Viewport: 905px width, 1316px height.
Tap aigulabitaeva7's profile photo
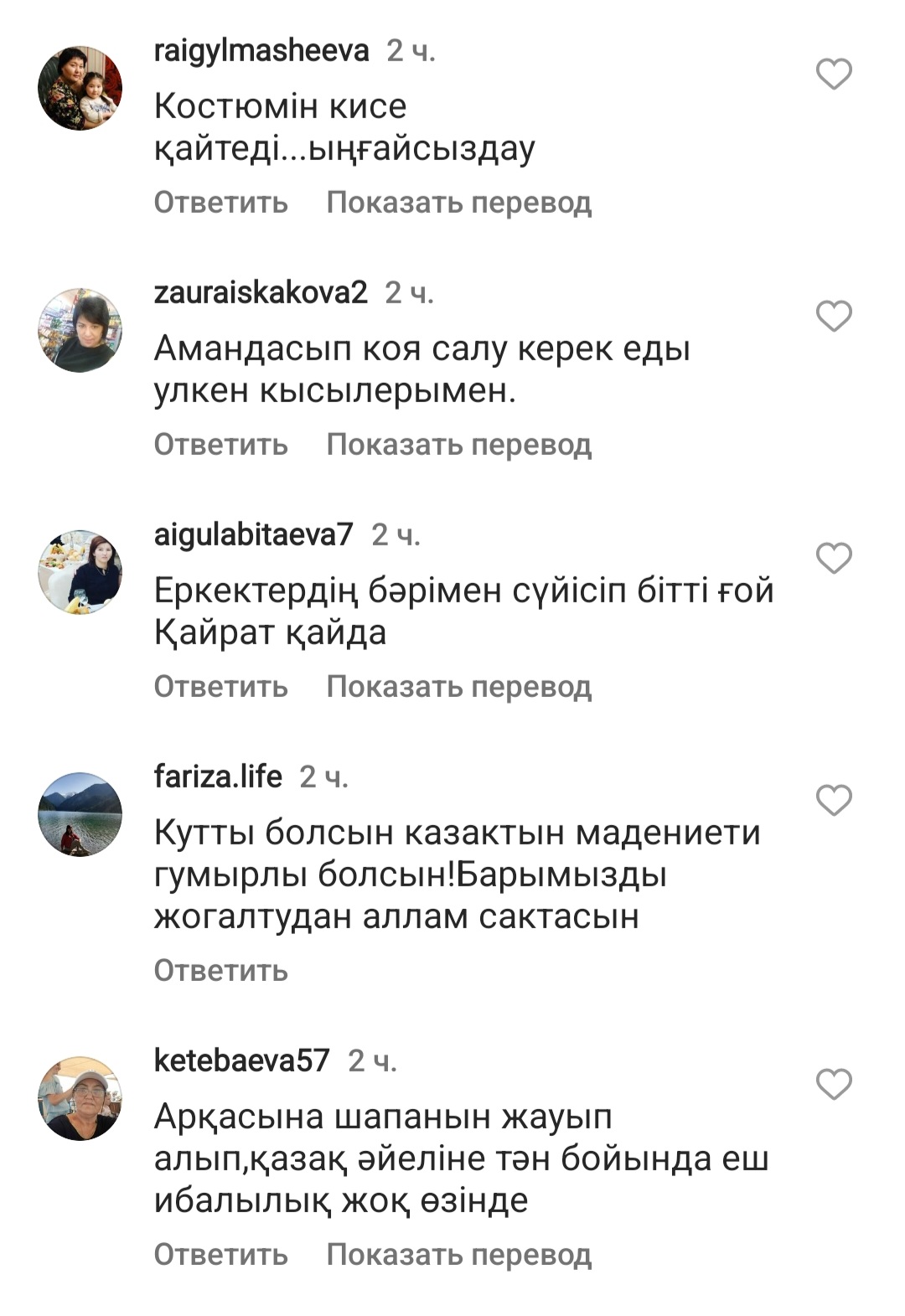pyautogui.click(x=80, y=572)
